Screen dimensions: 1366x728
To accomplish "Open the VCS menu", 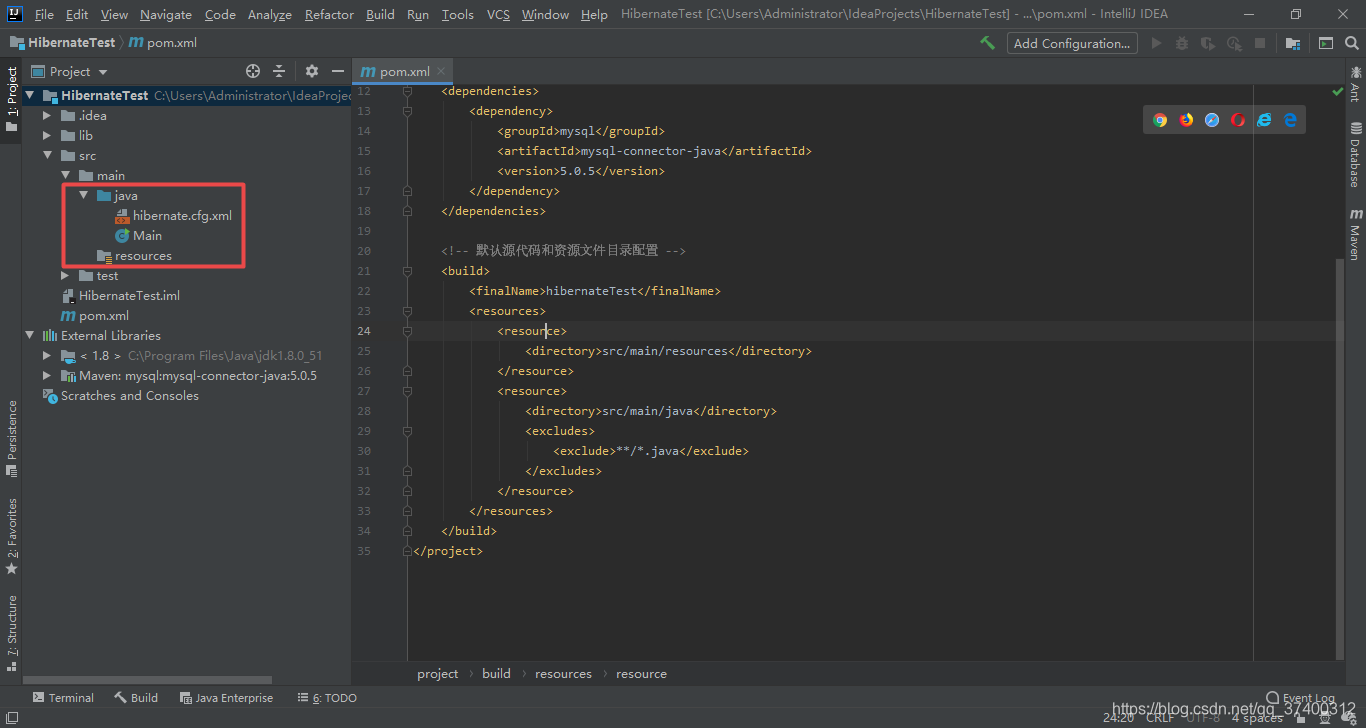I will tap(498, 14).
